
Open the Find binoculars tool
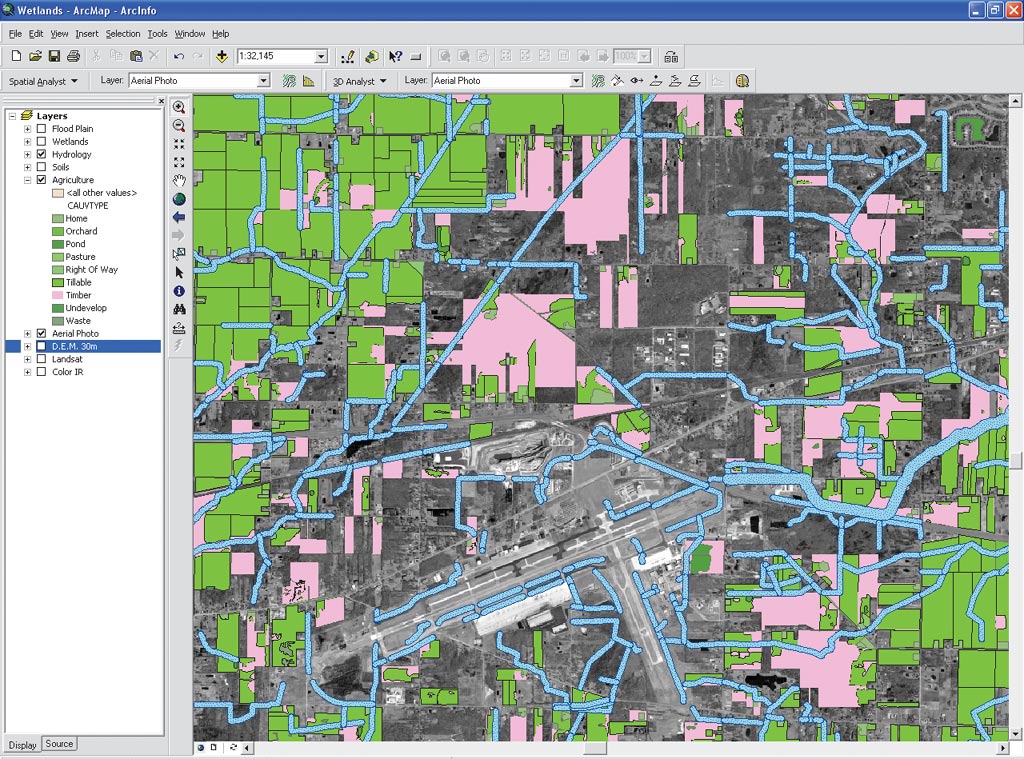[179, 309]
